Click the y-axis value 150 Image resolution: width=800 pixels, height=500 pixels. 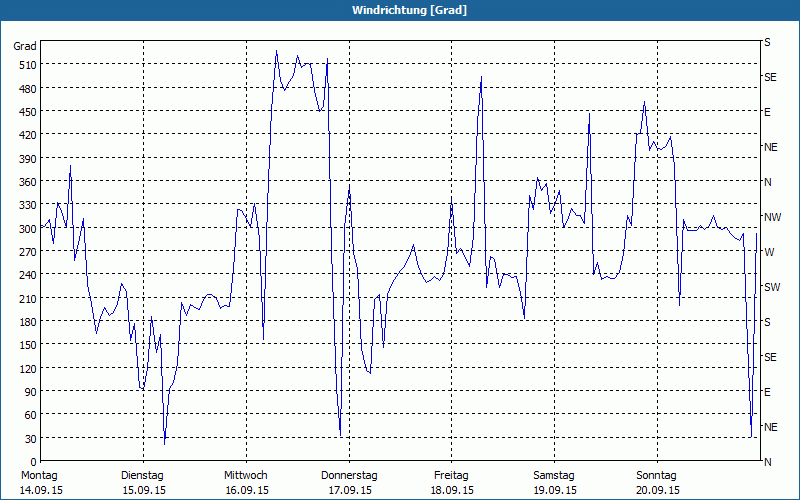(29, 344)
